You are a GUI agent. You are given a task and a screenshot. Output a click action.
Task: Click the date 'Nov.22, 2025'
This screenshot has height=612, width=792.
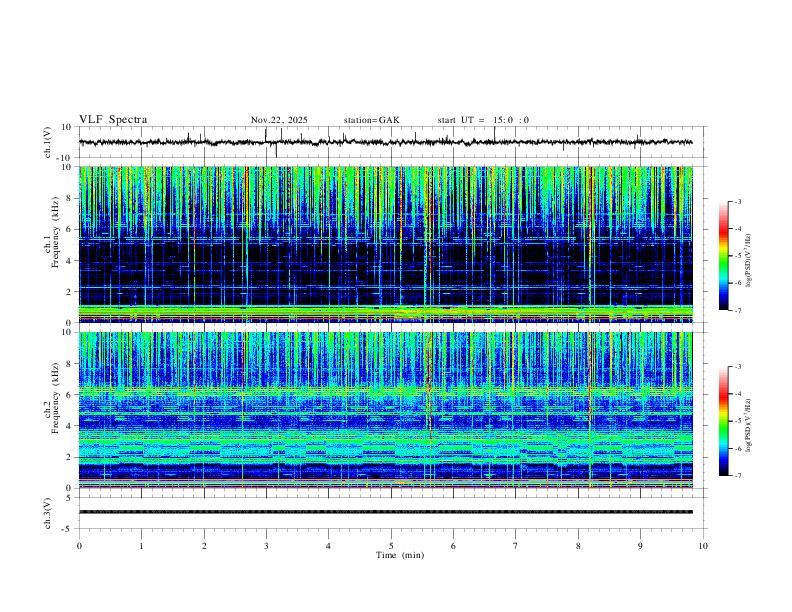[x=279, y=120]
